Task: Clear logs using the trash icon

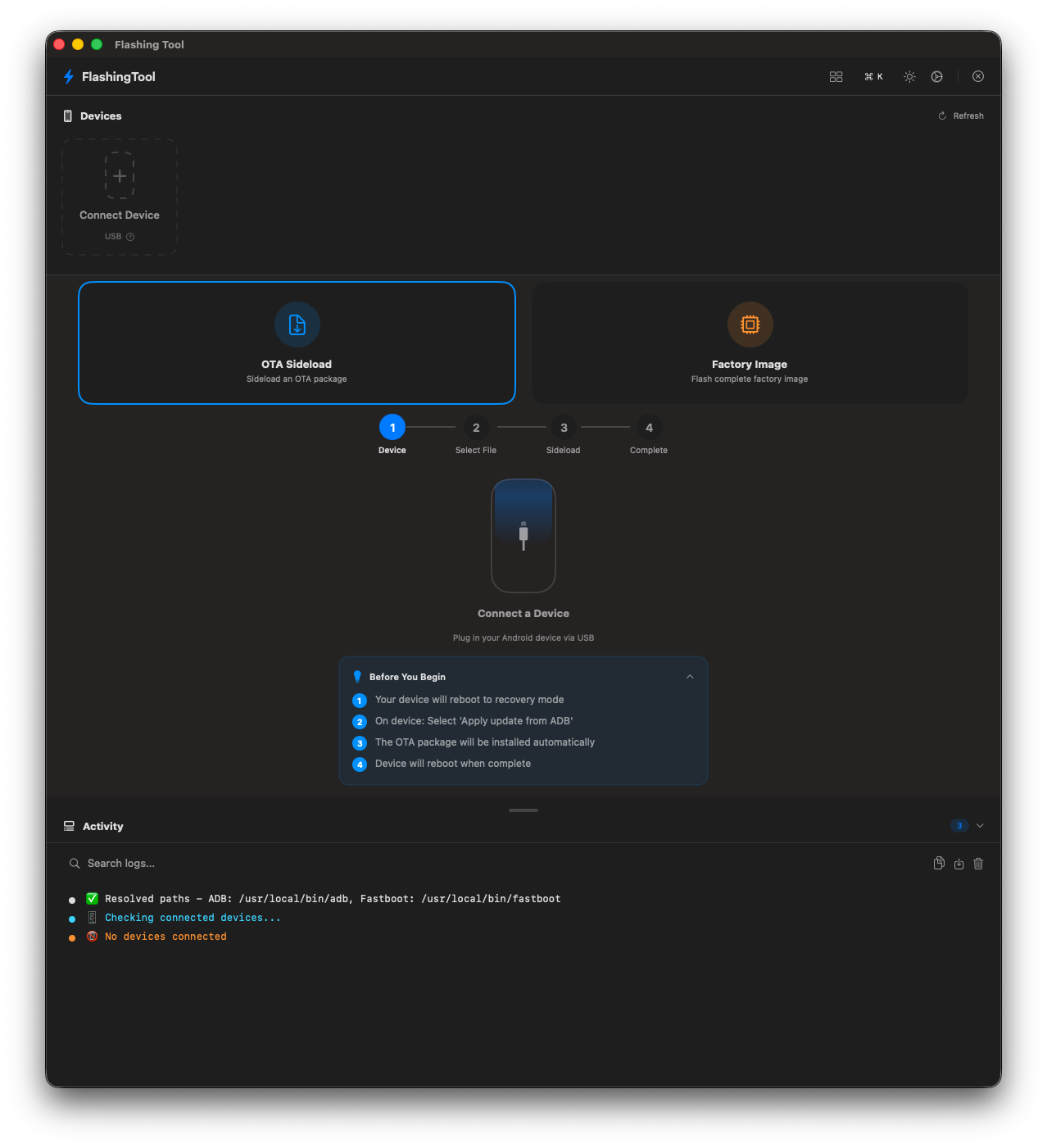Action: coord(978,863)
